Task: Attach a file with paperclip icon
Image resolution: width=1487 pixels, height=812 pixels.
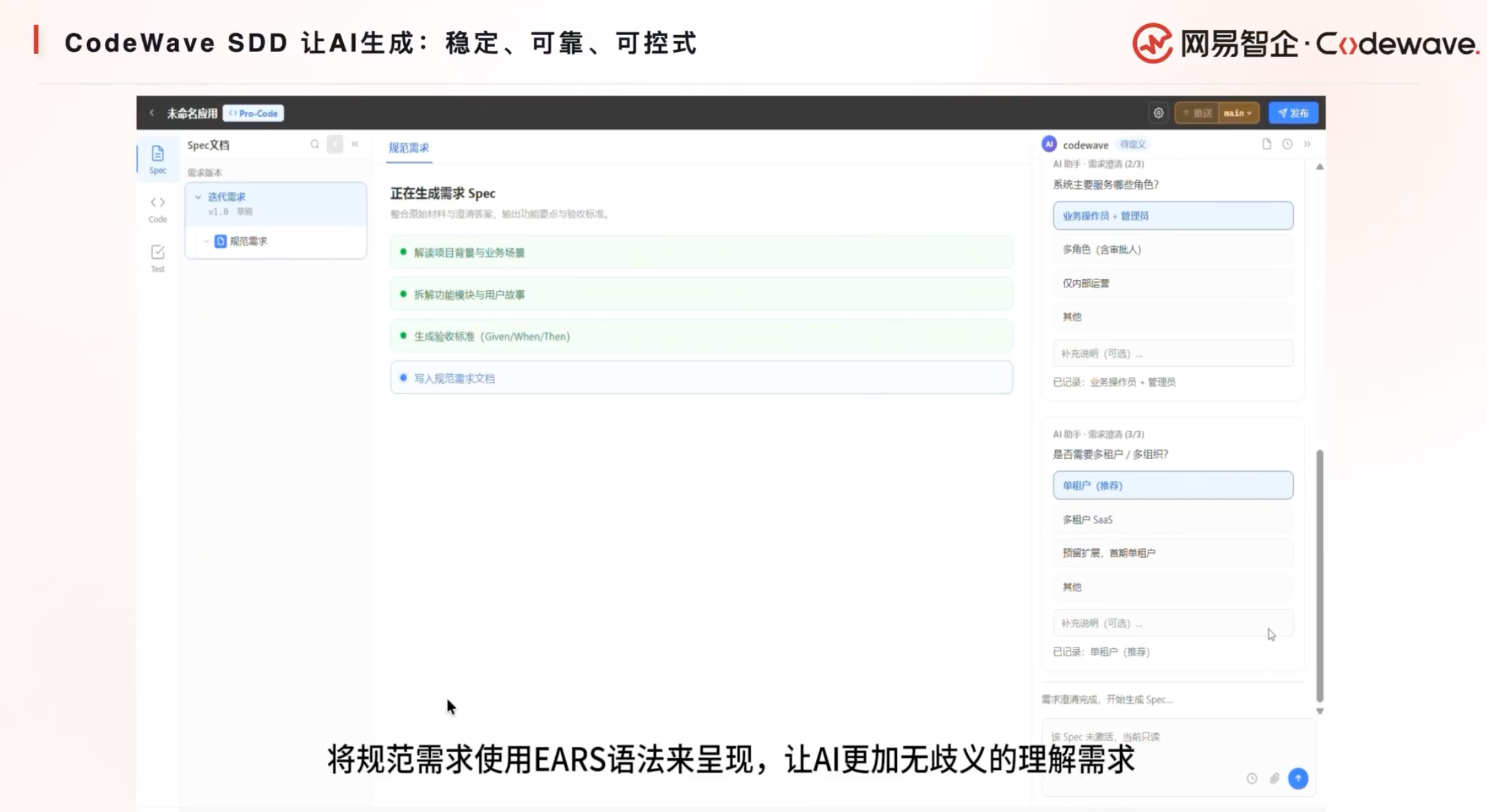Action: pos(1274,778)
